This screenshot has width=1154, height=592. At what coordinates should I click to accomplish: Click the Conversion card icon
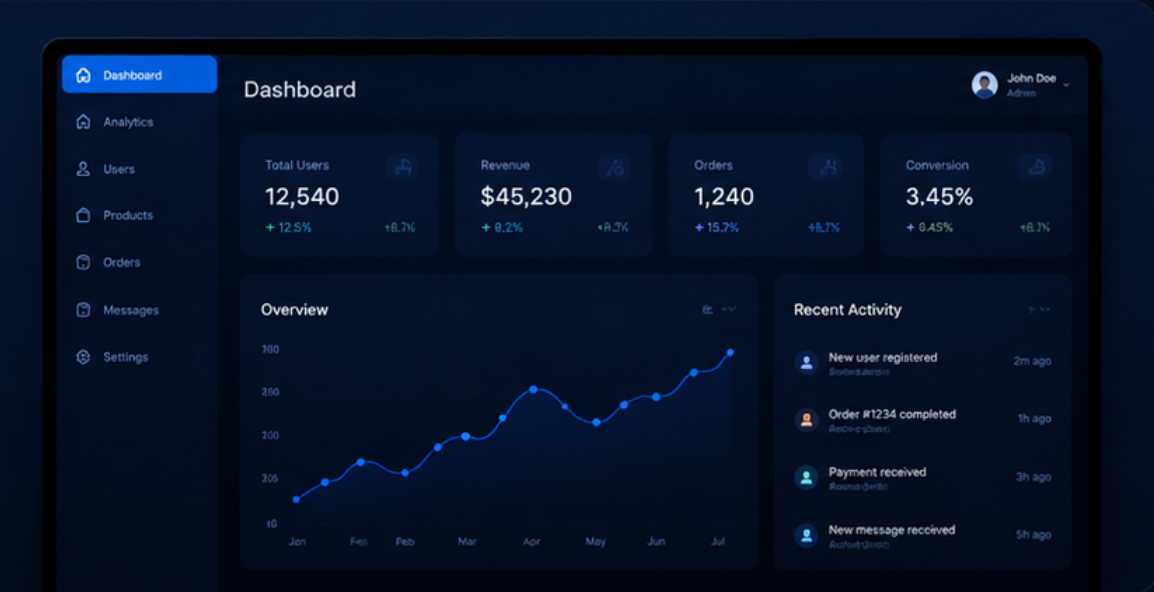1035,167
